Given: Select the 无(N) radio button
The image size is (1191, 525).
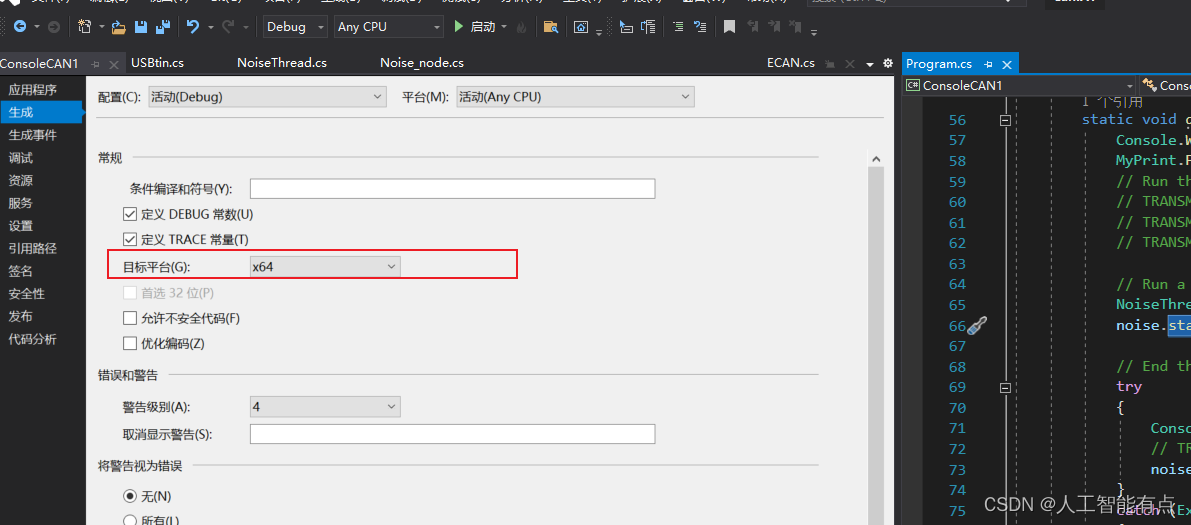Looking at the screenshot, I should pos(129,496).
